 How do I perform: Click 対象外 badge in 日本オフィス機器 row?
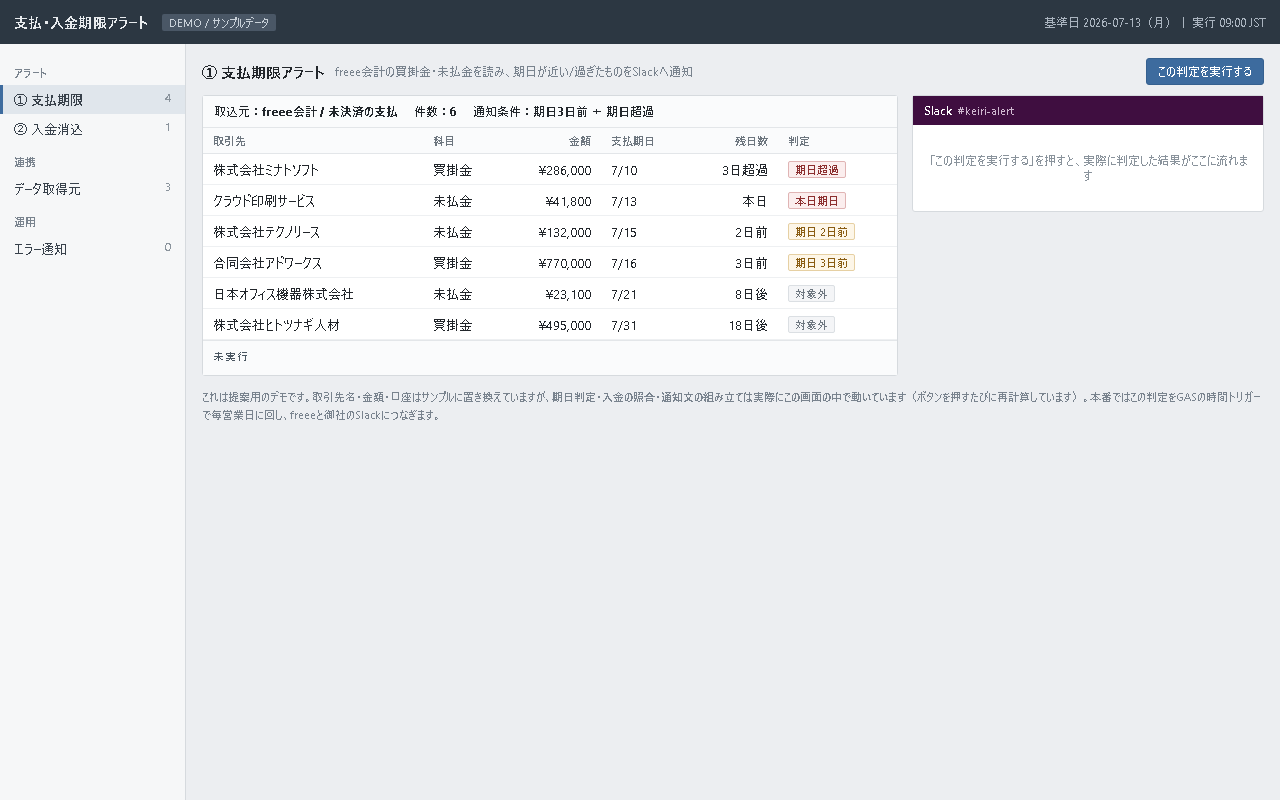(811, 294)
